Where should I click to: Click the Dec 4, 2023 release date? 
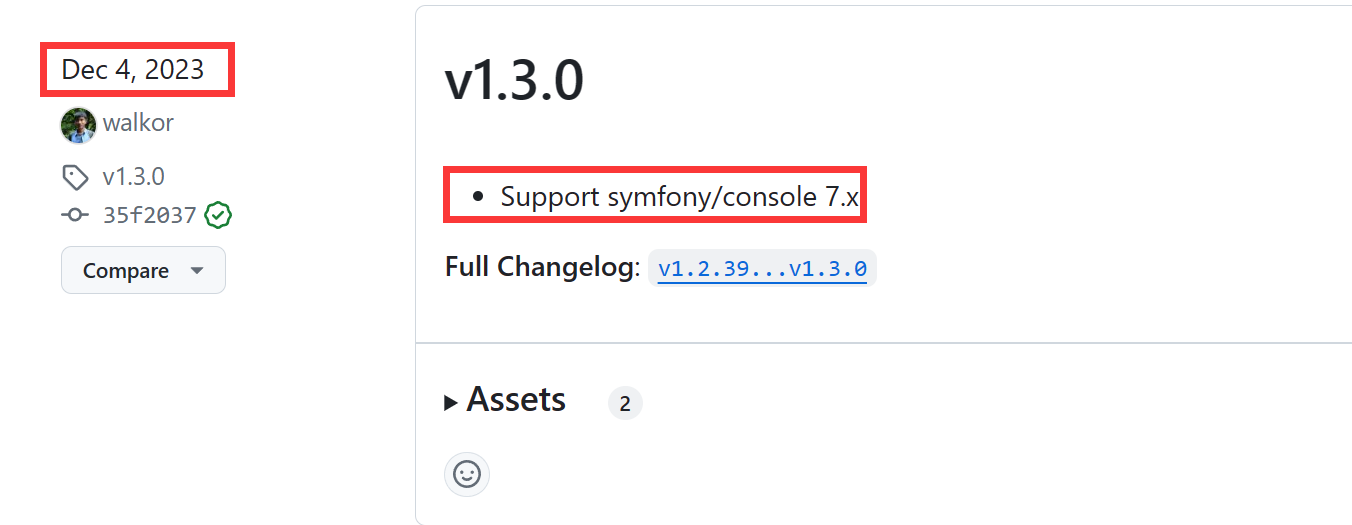point(133,70)
